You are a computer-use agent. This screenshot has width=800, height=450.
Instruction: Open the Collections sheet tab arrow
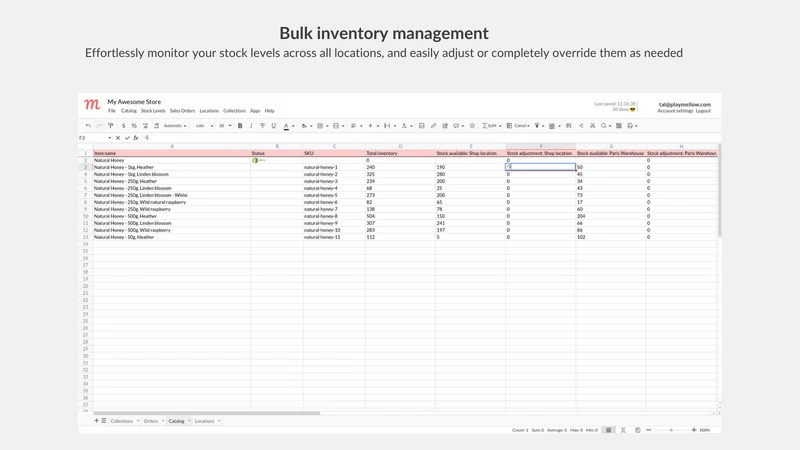point(138,421)
